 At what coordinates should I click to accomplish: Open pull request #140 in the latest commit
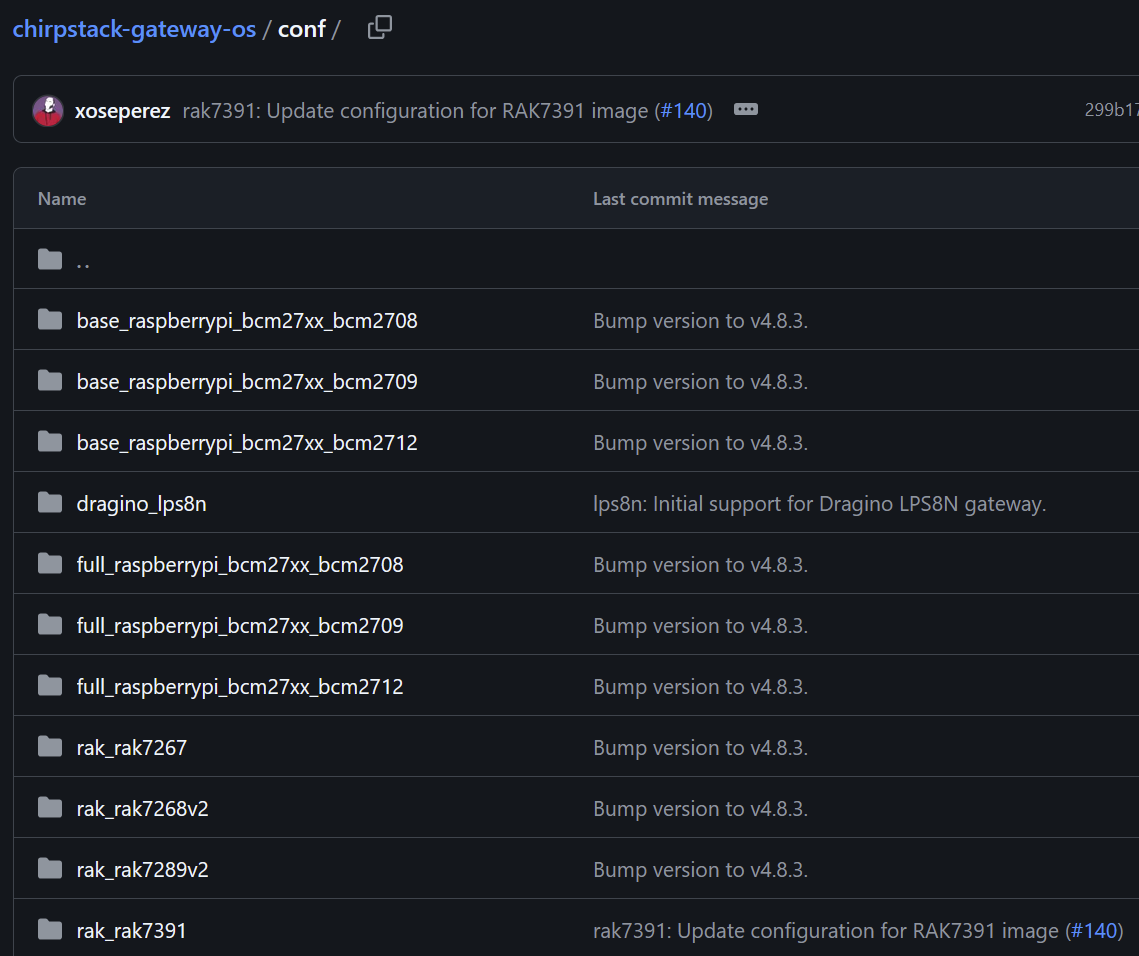pyautogui.click(x=684, y=111)
